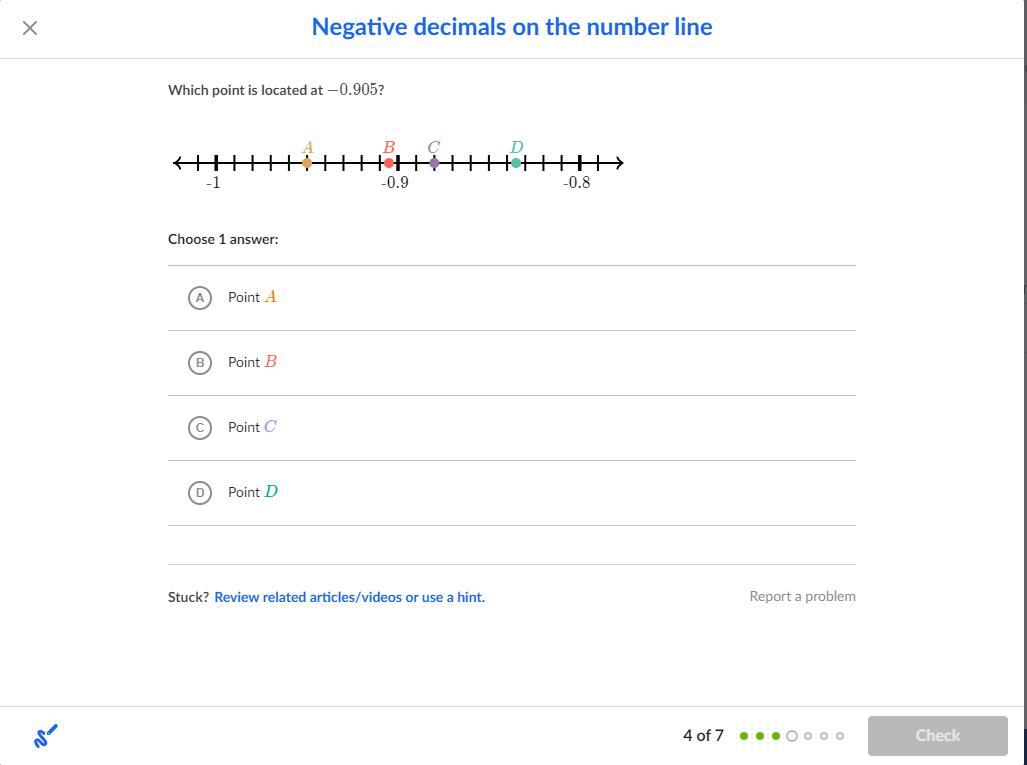
Task: Click purple point C on number line
Action: click(434, 163)
